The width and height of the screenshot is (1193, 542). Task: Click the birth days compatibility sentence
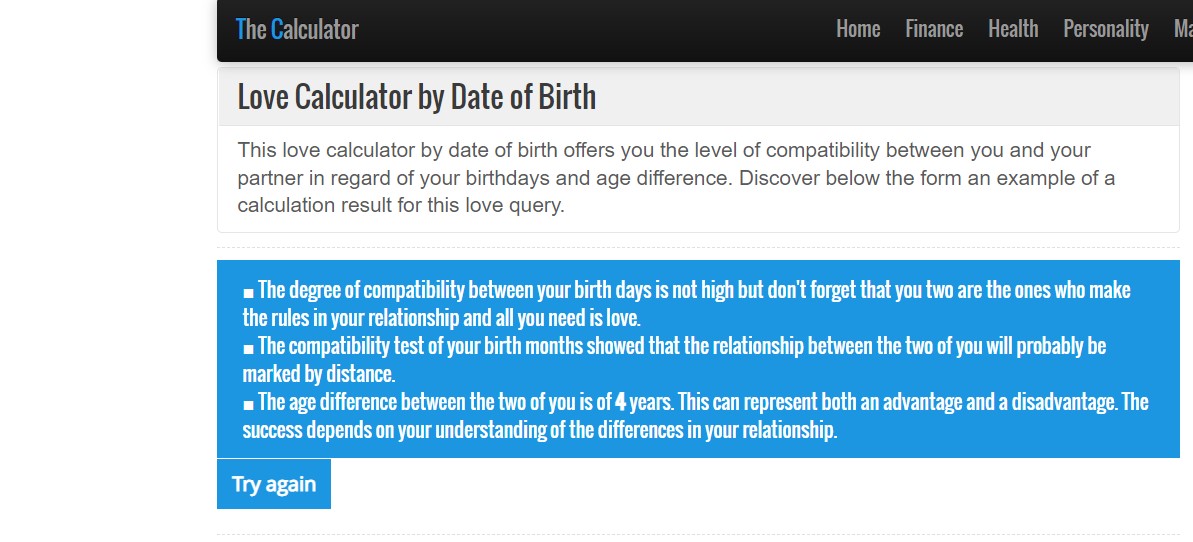(x=686, y=304)
